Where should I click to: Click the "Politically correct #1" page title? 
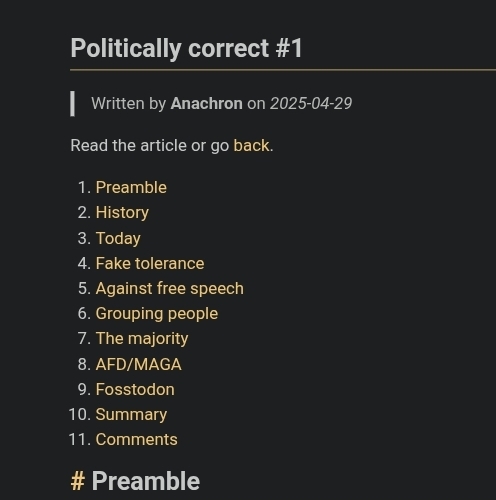pyautogui.click(x=186, y=49)
